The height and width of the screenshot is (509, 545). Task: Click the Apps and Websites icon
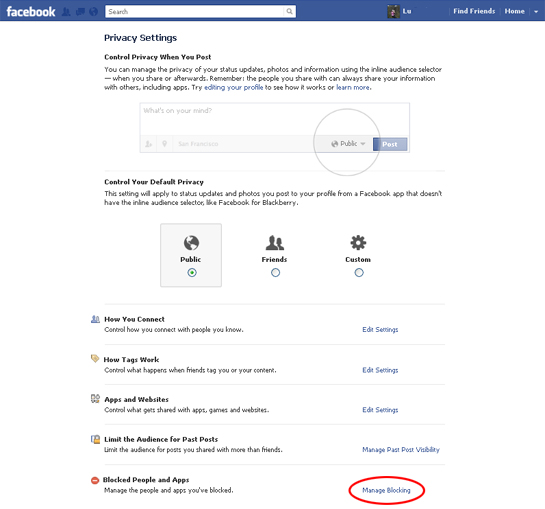coord(95,398)
